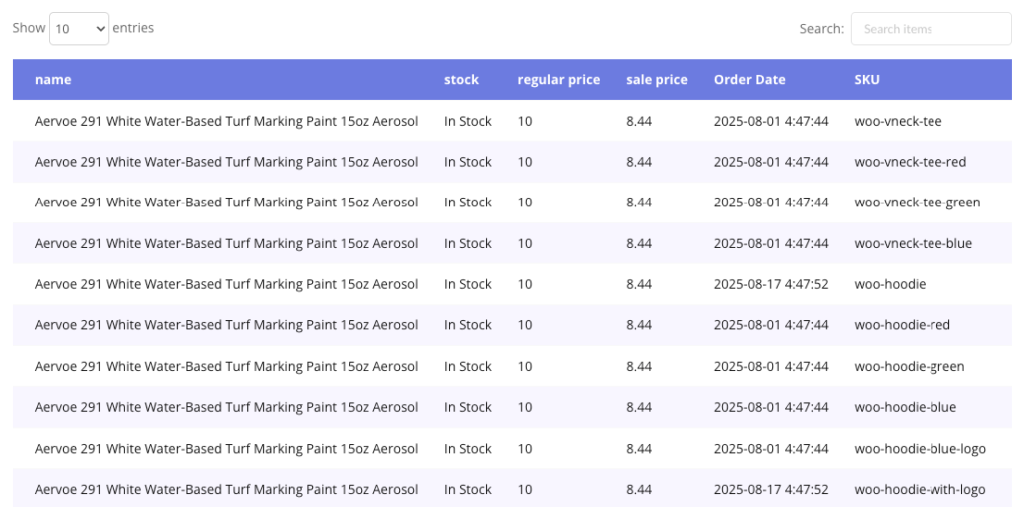Click In Stock in woo-hoodie-green row
Image resolution: width=1024 pixels, height=507 pixels.
(468, 366)
